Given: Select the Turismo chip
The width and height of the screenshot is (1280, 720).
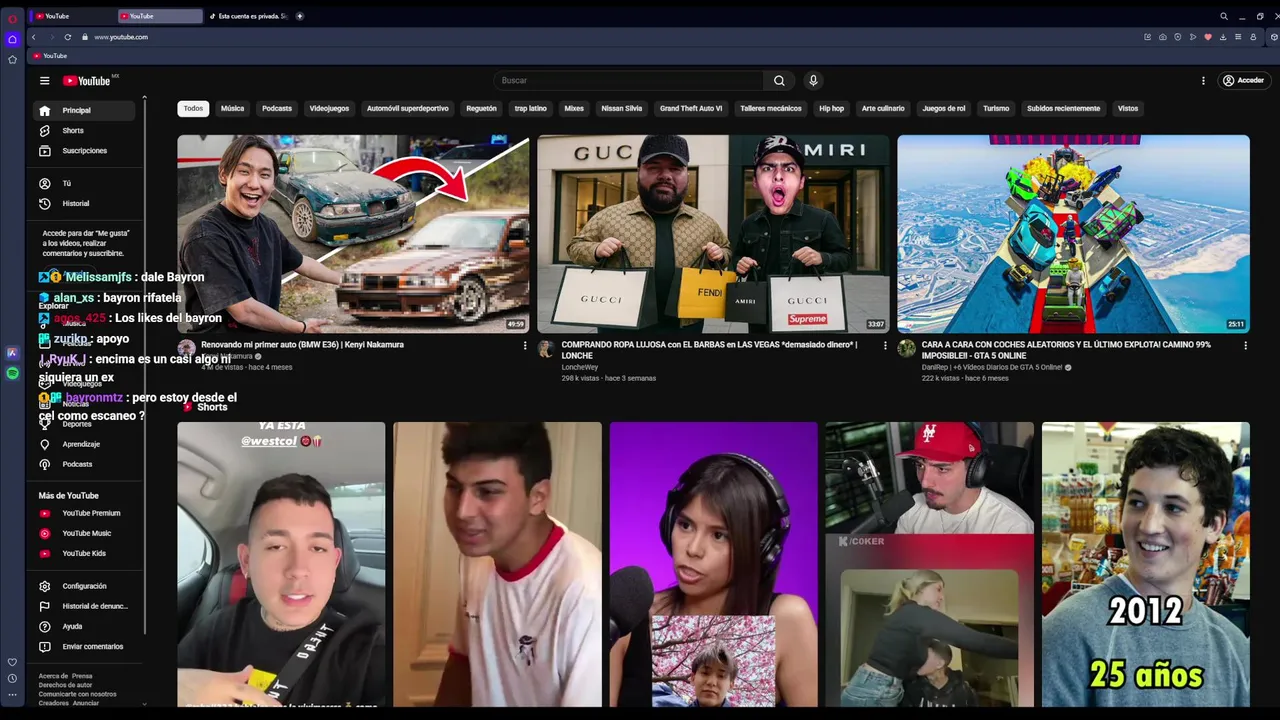Looking at the screenshot, I should point(996,109).
